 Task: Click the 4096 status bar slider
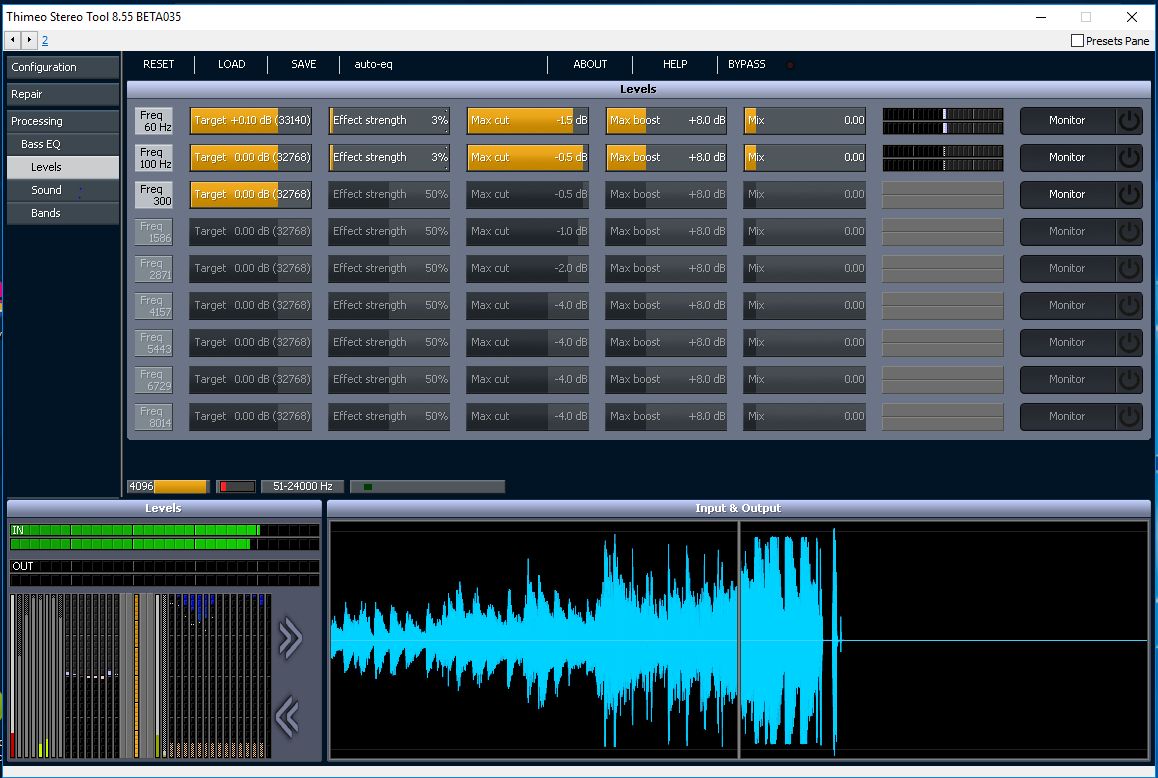coord(168,486)
